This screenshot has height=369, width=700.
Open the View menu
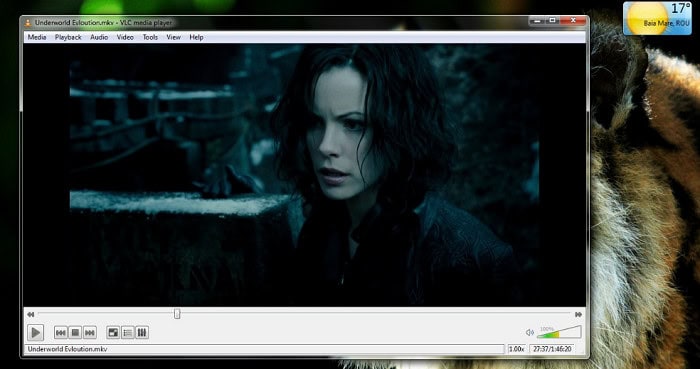coord(174,37)
